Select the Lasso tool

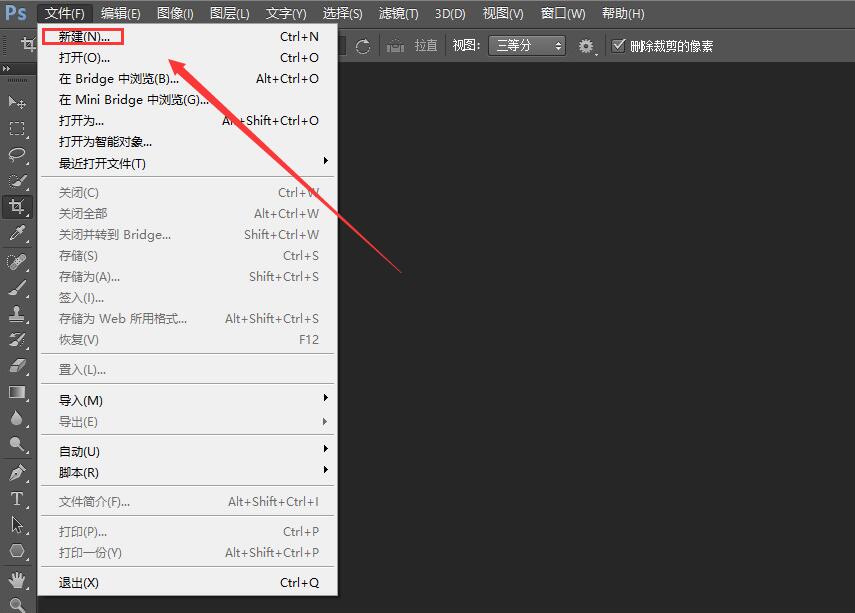tap(17, 154)
